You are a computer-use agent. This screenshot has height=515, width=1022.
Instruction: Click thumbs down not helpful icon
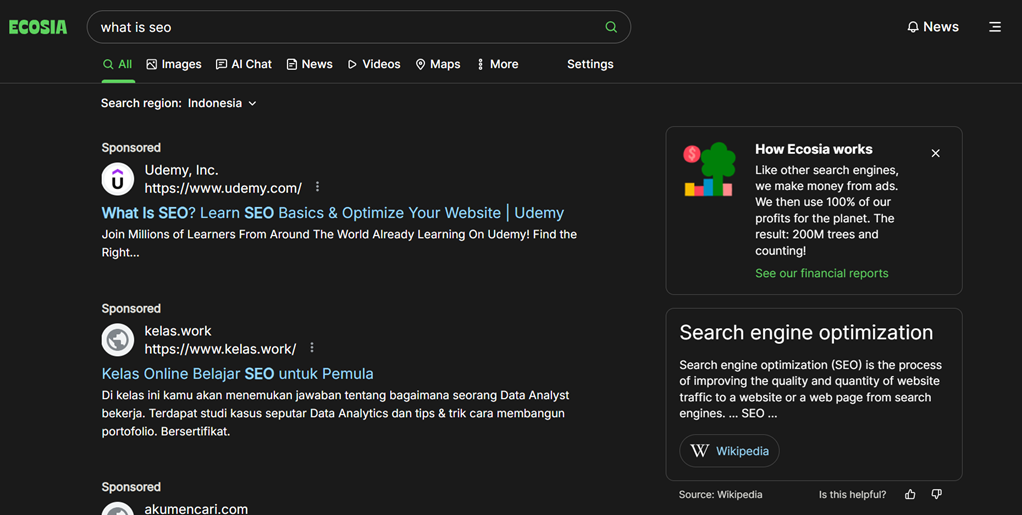[x=937, y=494]
